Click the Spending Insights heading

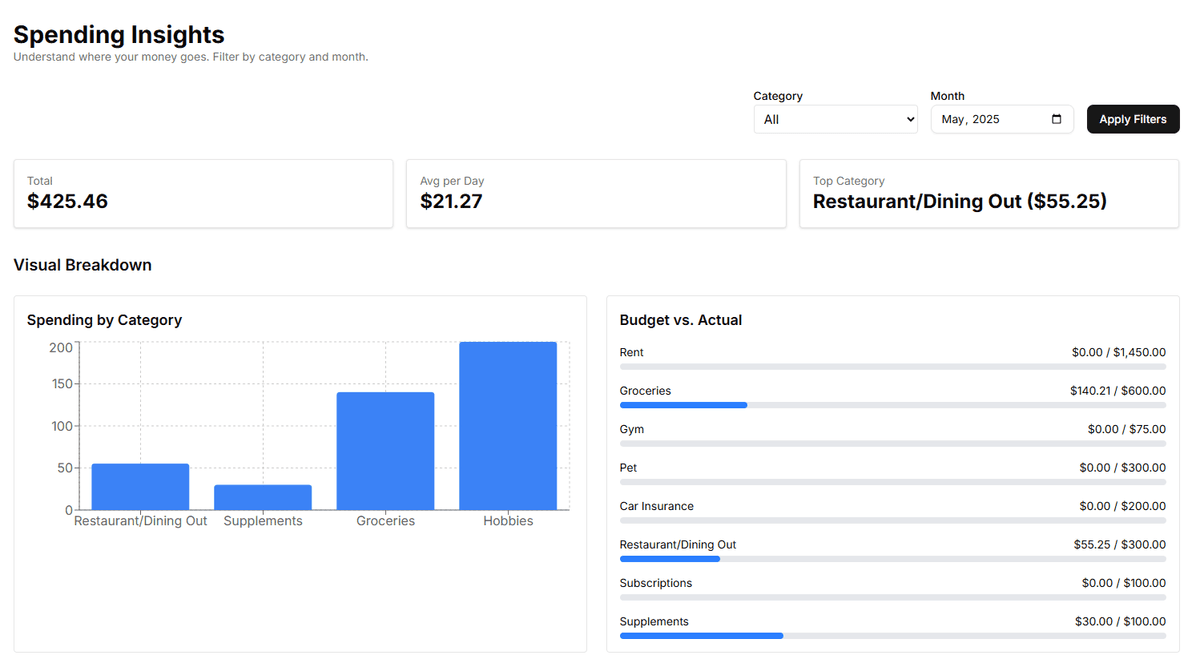coord(118,34)
